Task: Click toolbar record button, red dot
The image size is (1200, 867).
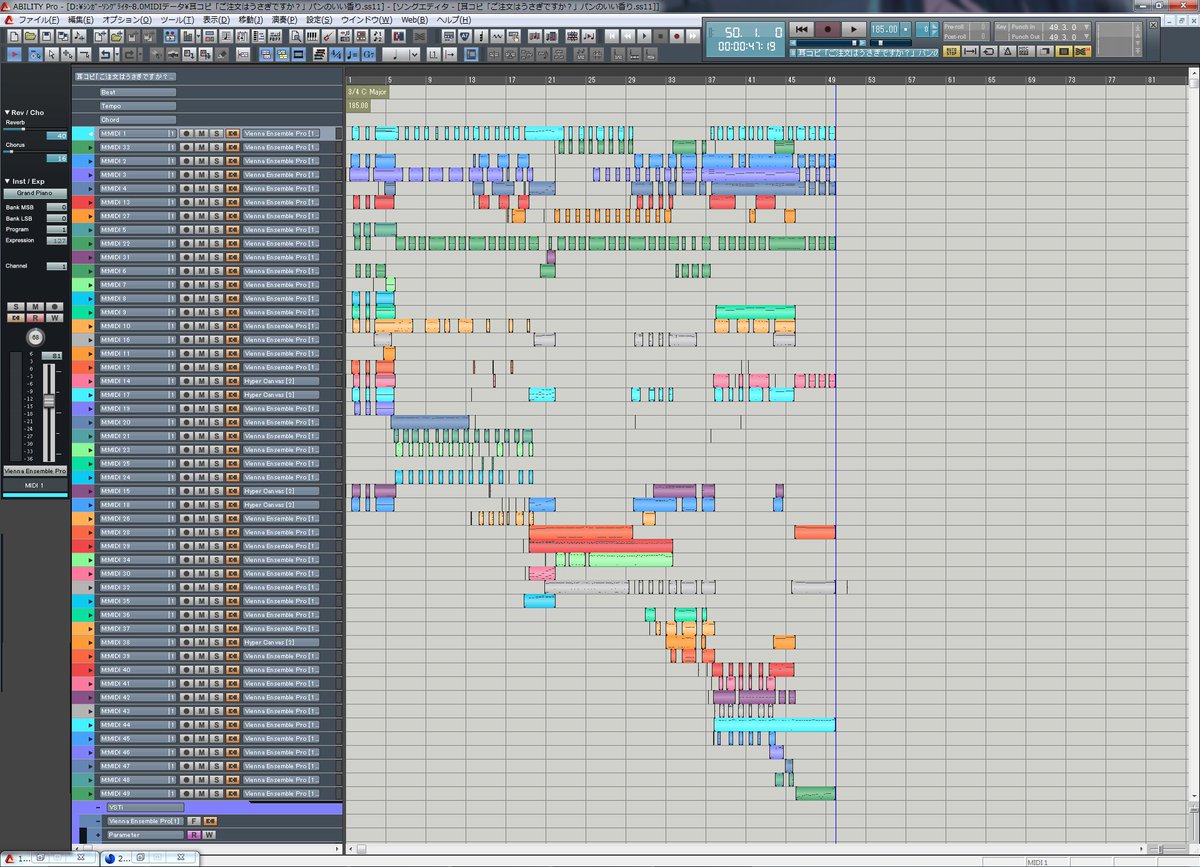Action: 677,36
